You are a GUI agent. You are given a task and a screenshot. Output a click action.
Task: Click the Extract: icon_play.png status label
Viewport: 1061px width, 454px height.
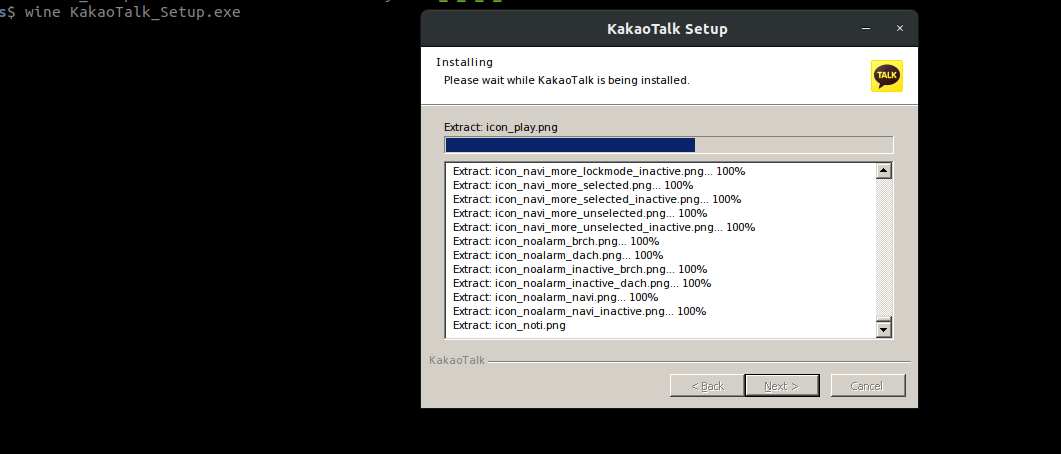[x=500, y=127]
